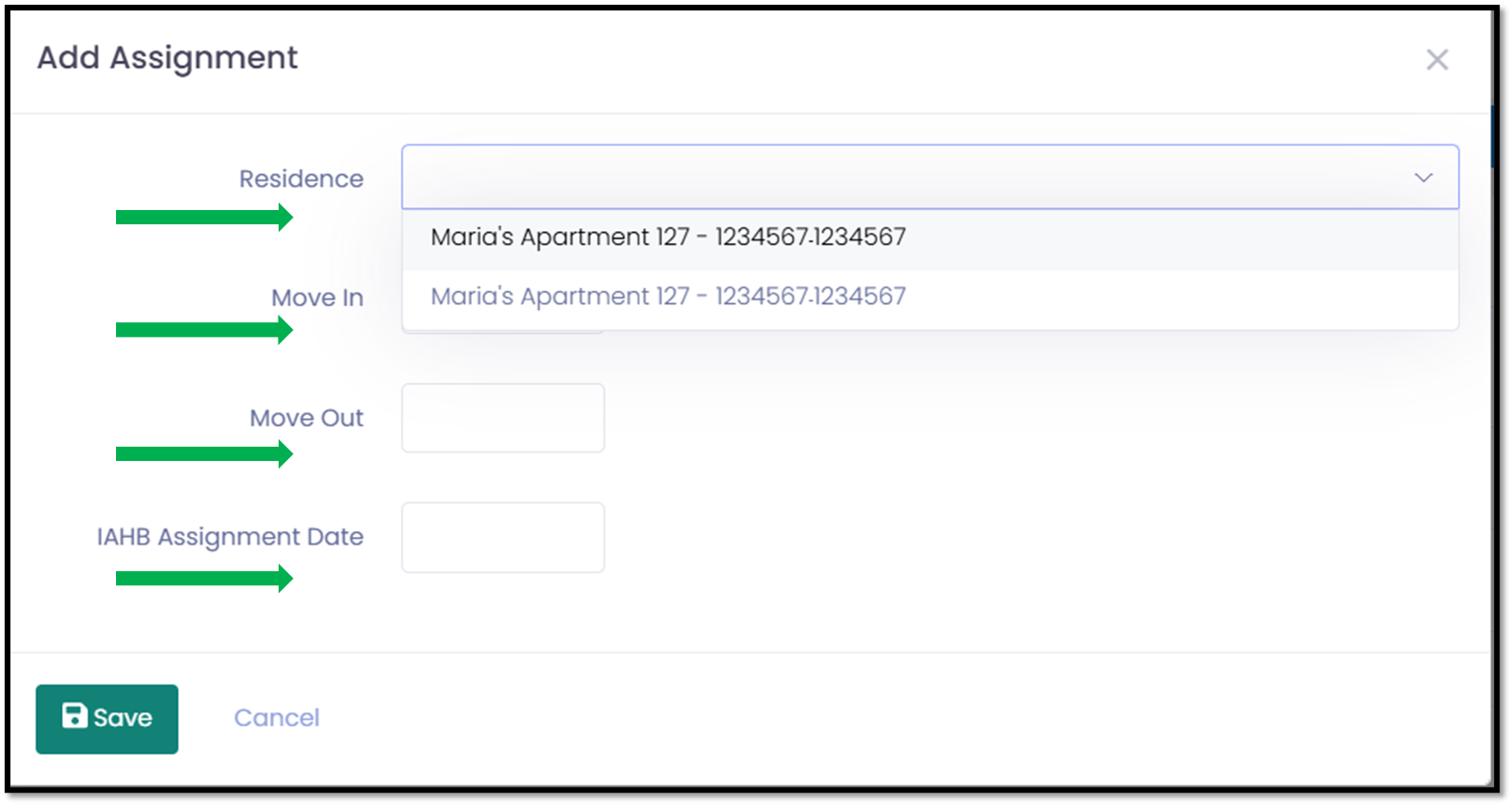Expand the Residence dropdown chevron arrow

pyautogui.click(x=1423, y=178)
